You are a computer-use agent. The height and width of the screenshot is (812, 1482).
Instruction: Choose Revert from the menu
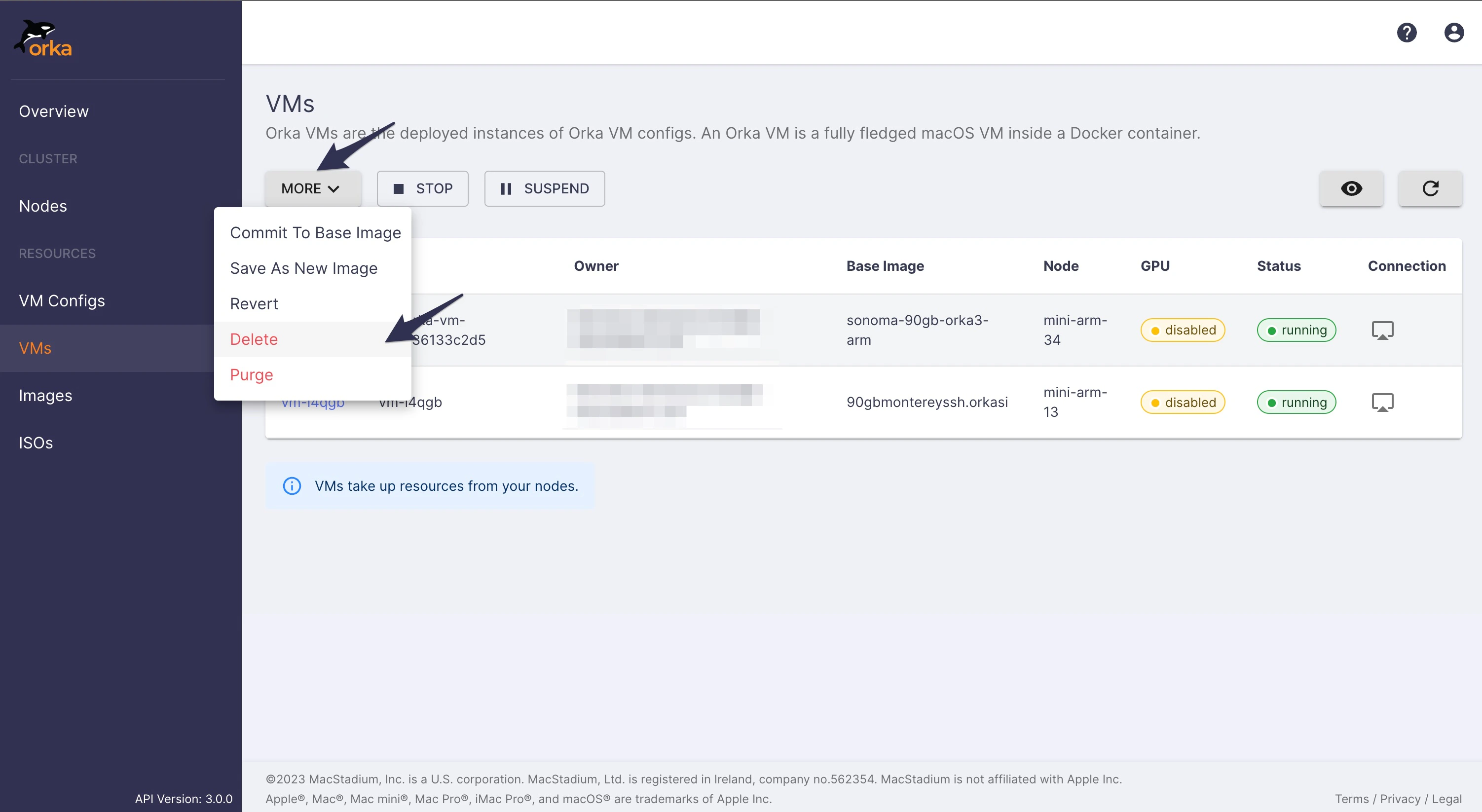coord(254,304)
